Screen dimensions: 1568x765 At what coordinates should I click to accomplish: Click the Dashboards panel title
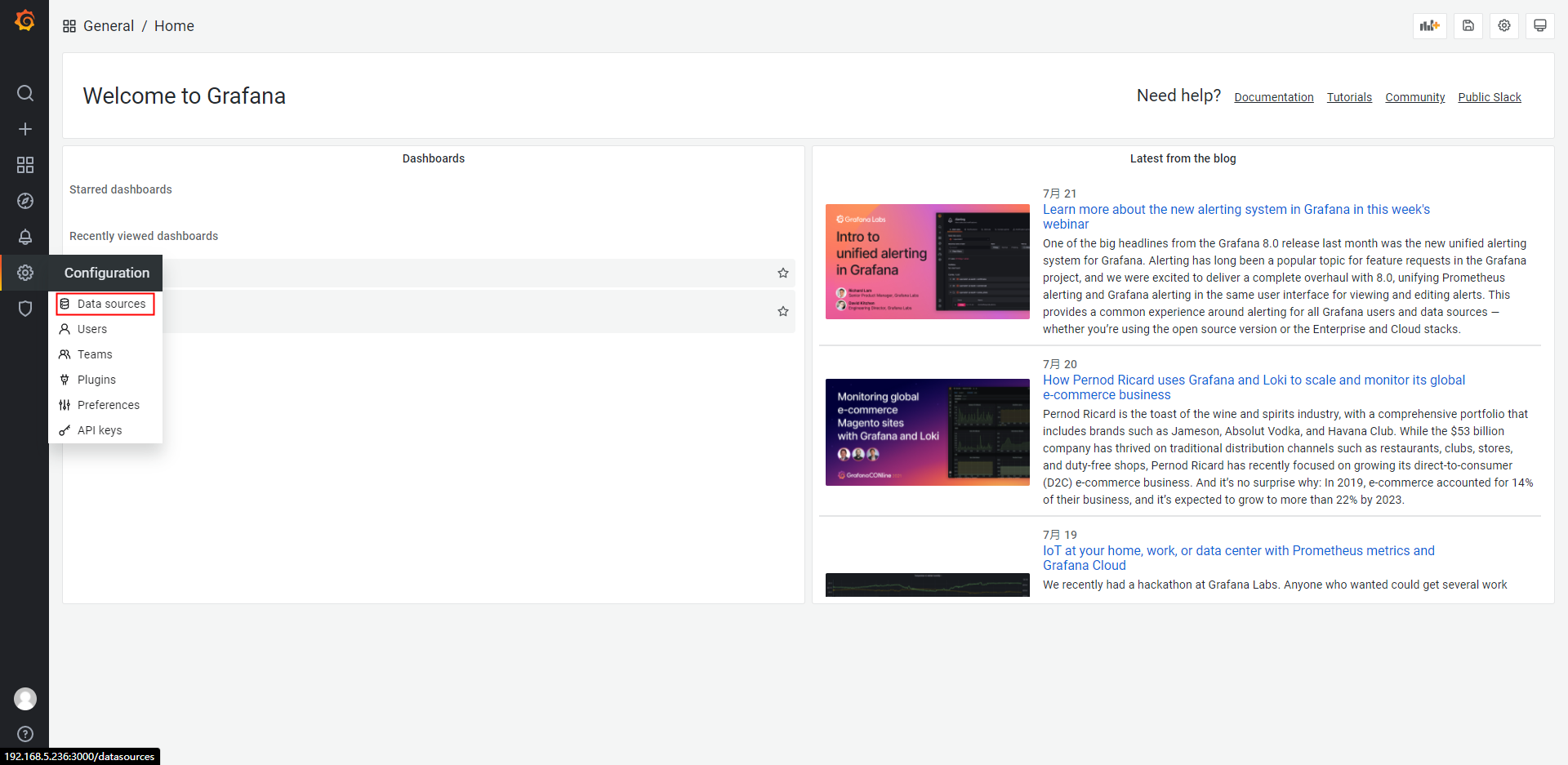click(x=434, y=158)
